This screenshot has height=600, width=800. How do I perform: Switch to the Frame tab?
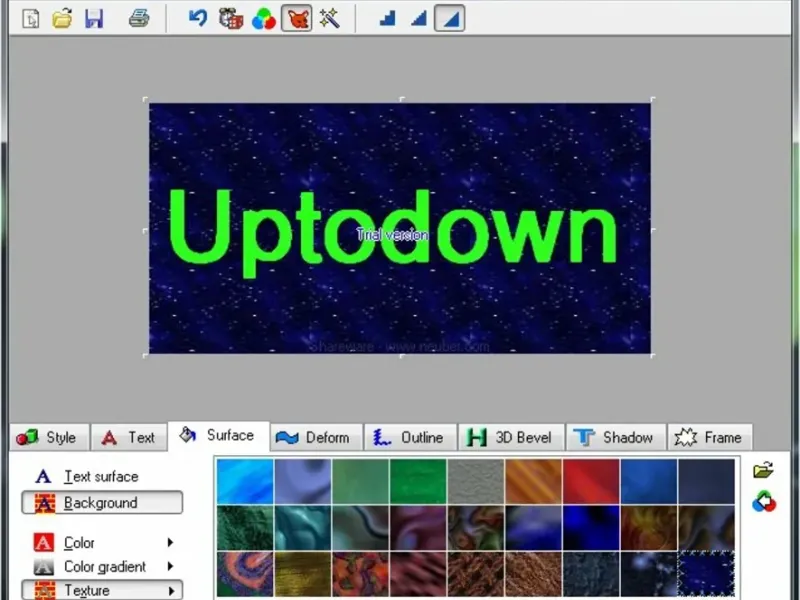pos(710,437)
